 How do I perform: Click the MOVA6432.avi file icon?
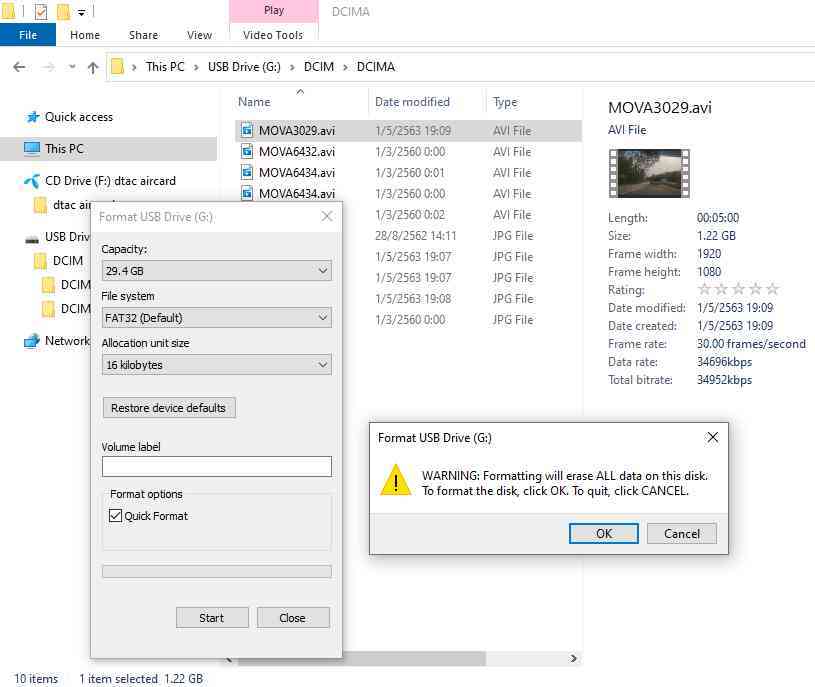point(248,152)
